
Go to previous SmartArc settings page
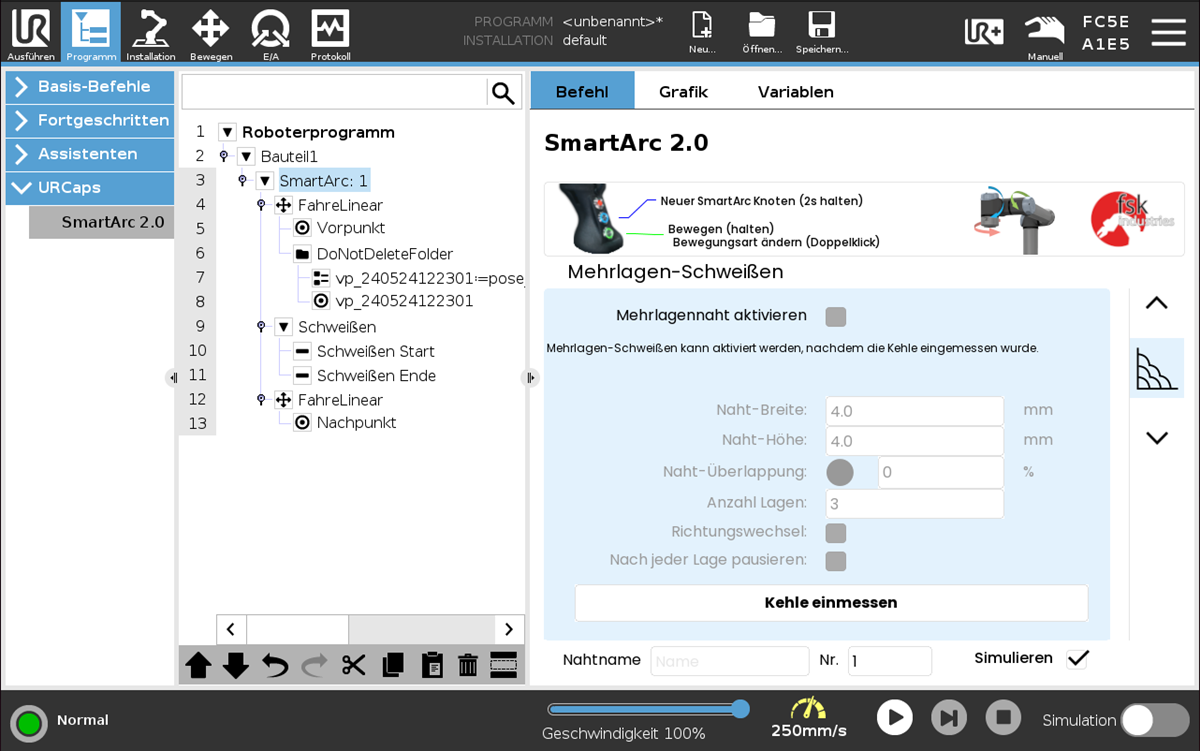1156,303
